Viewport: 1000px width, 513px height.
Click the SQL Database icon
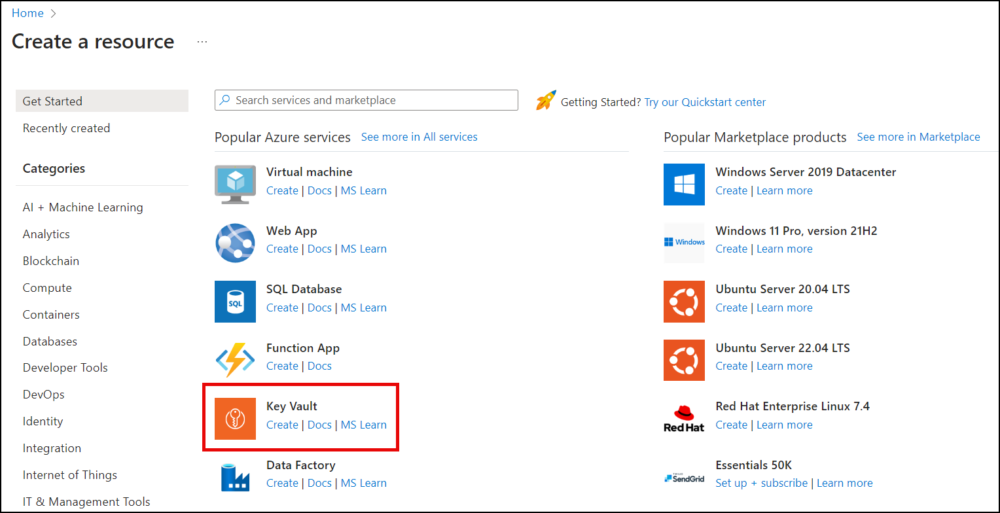point(235,301)
